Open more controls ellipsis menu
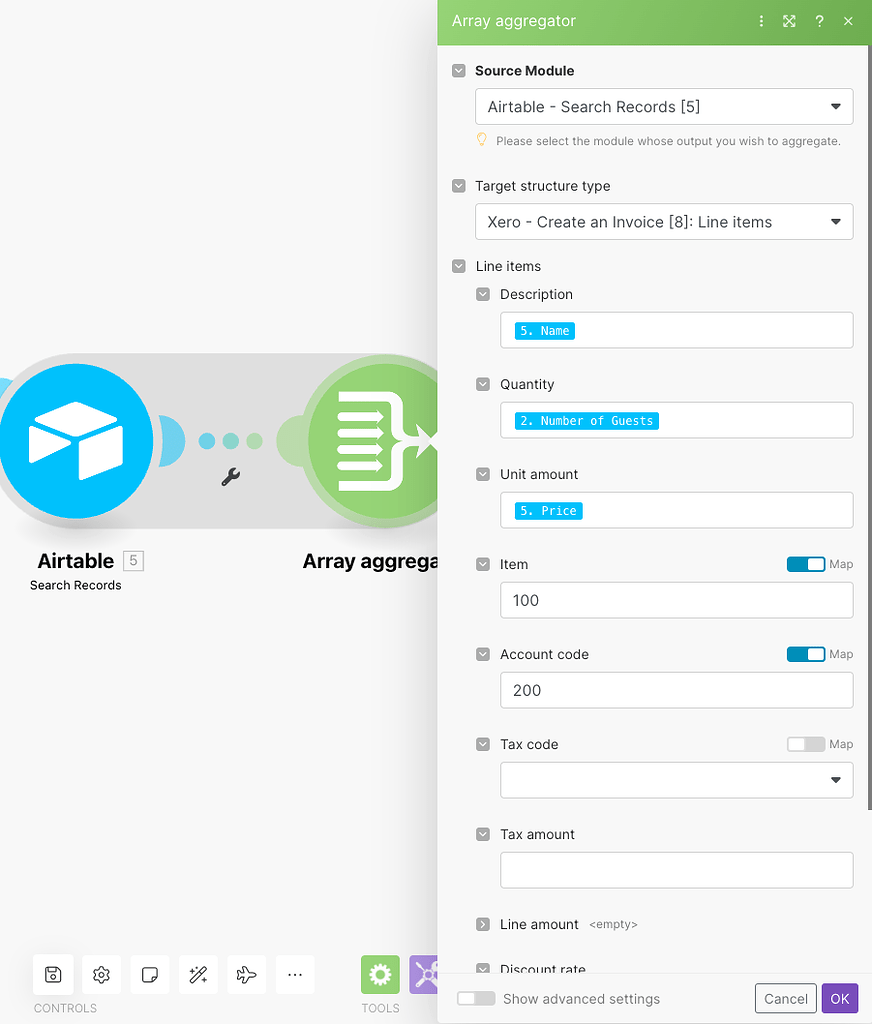The image size is (872, 1024). pyautogui.click(x=295, y=975)
